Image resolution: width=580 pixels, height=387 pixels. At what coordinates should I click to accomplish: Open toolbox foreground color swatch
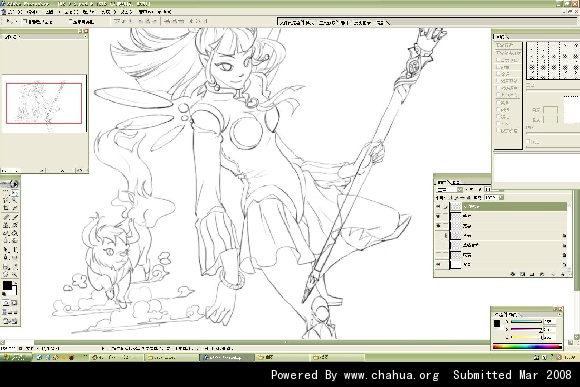point(7,286)
